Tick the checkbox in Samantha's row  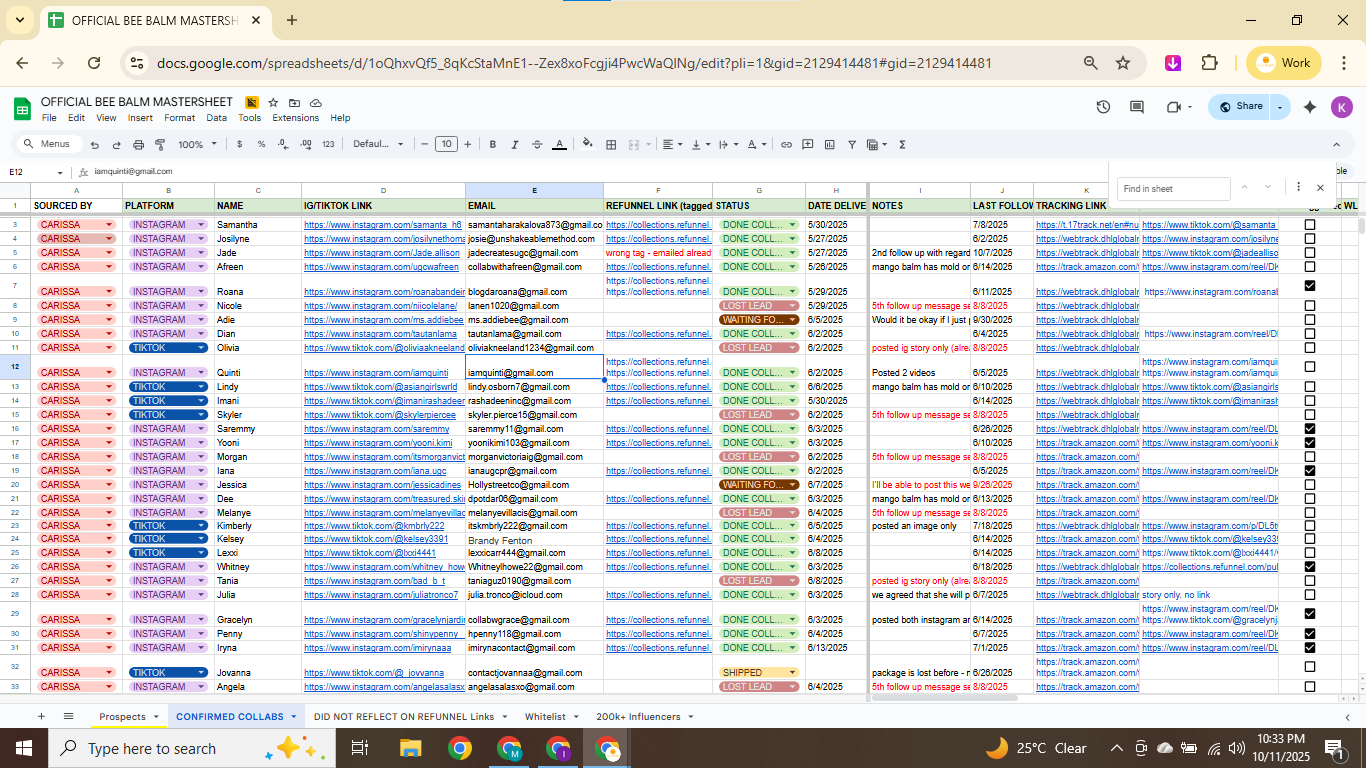[1310, 225]
